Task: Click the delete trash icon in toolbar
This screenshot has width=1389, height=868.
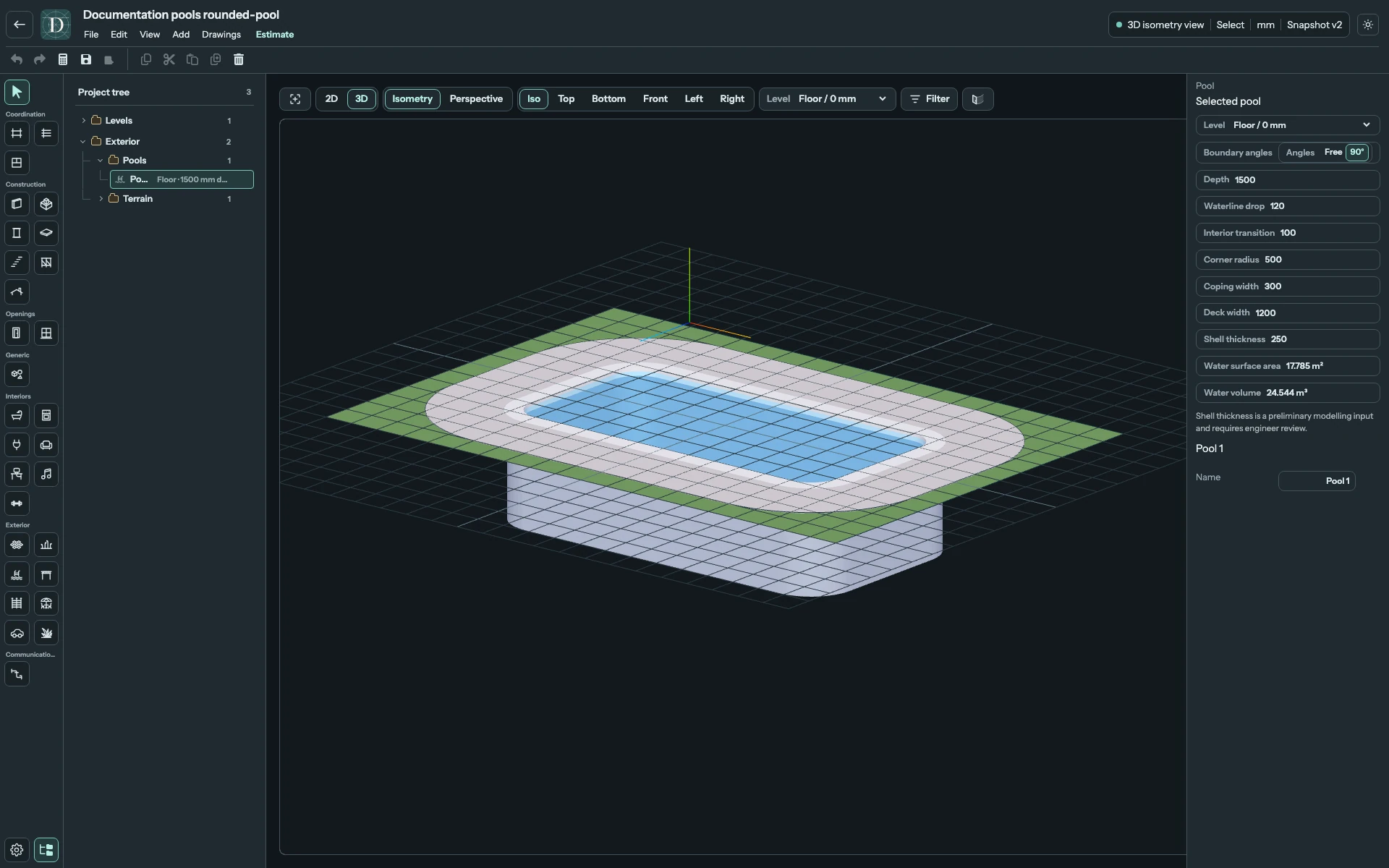Action: click(239, 59)
